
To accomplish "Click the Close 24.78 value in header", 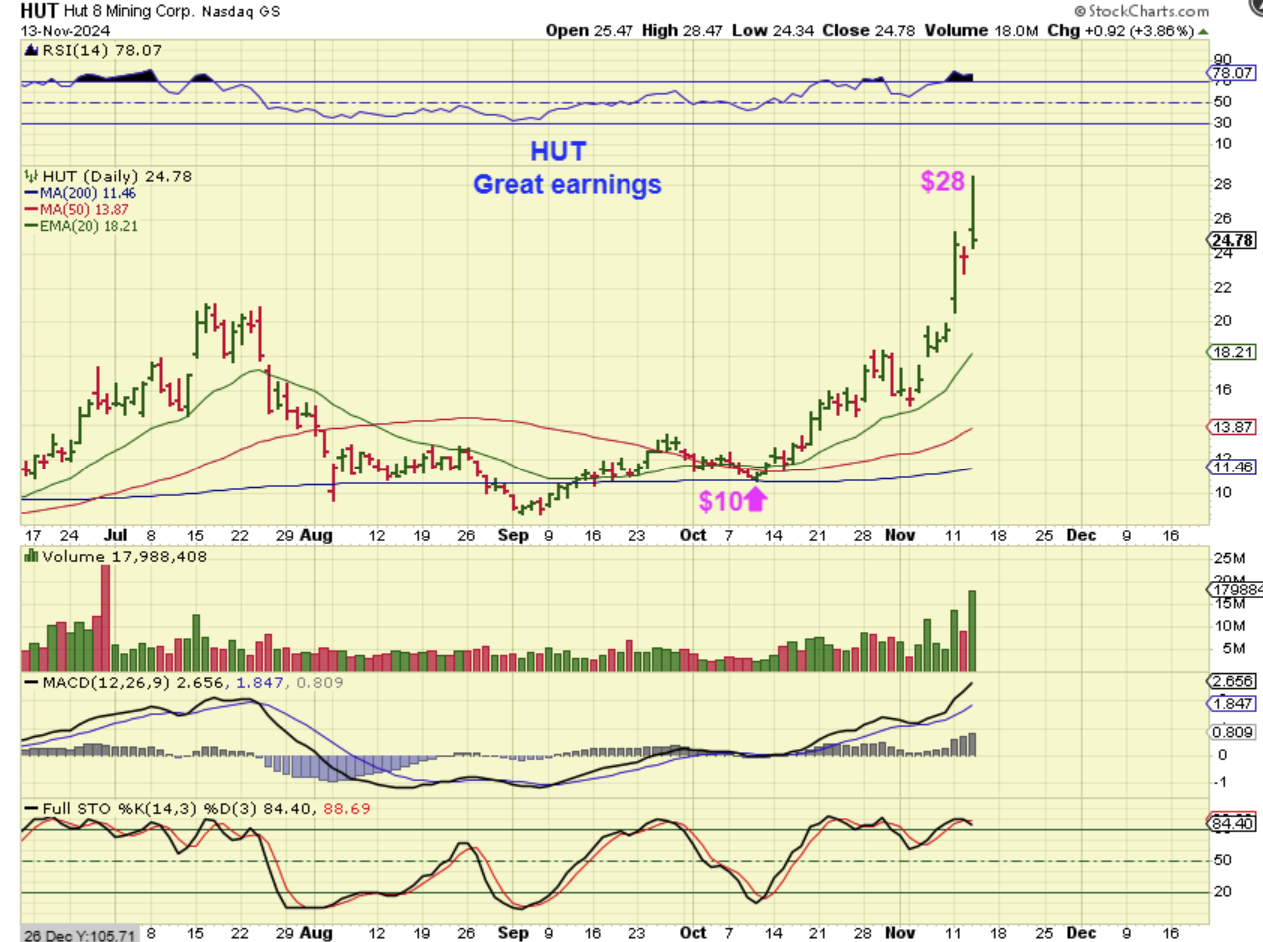I will 868,31.
